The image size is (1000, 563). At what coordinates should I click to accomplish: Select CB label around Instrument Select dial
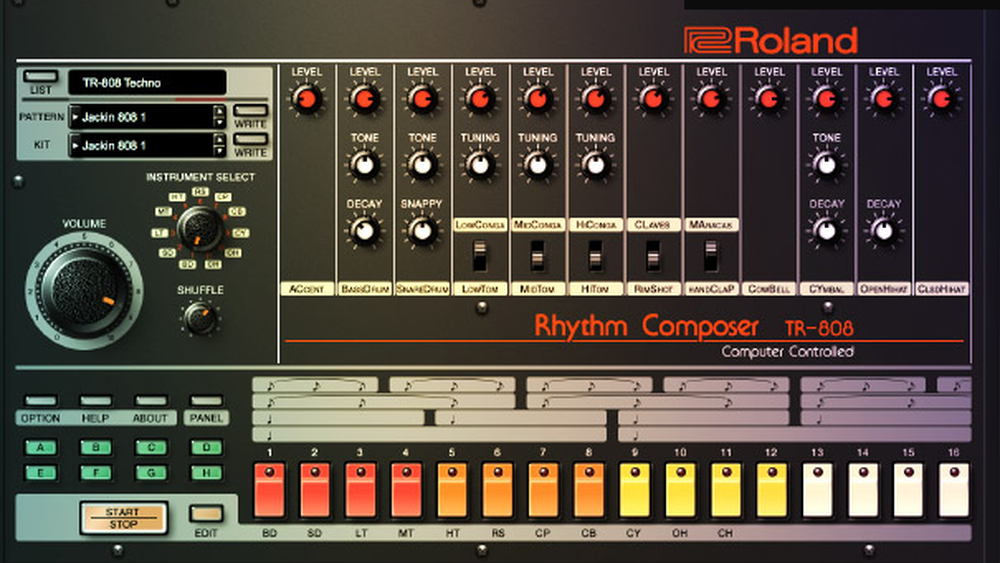(x=237, y=211)
